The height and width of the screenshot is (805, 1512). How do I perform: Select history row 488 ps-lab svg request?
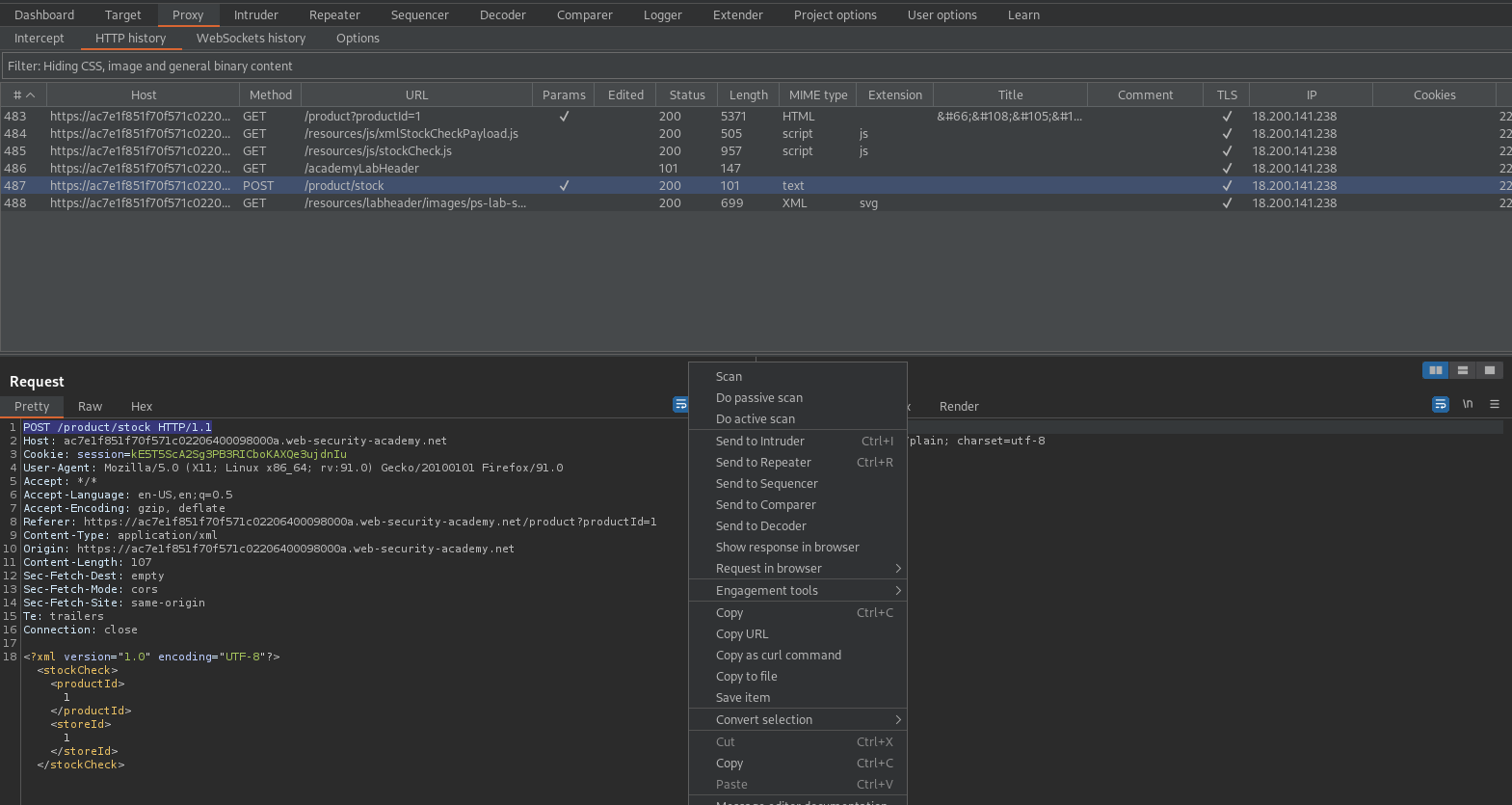(756, 202)
